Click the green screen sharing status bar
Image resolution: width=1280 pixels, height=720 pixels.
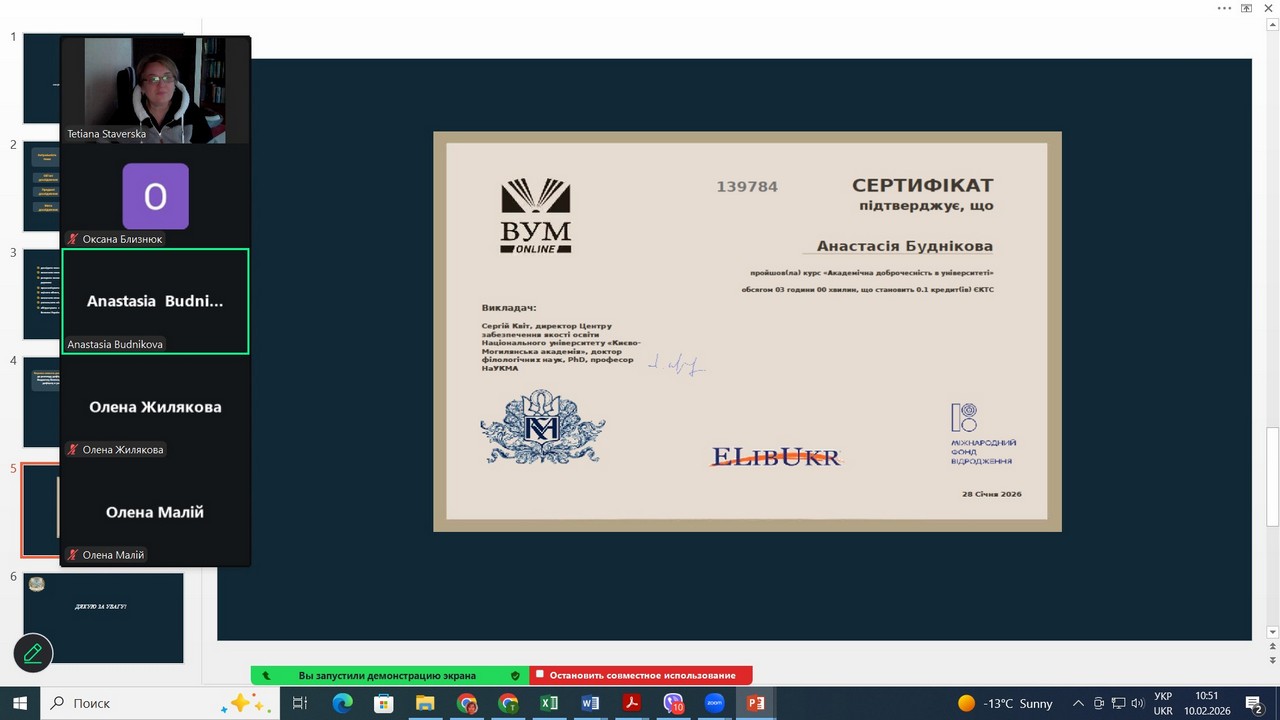(388, 675)
